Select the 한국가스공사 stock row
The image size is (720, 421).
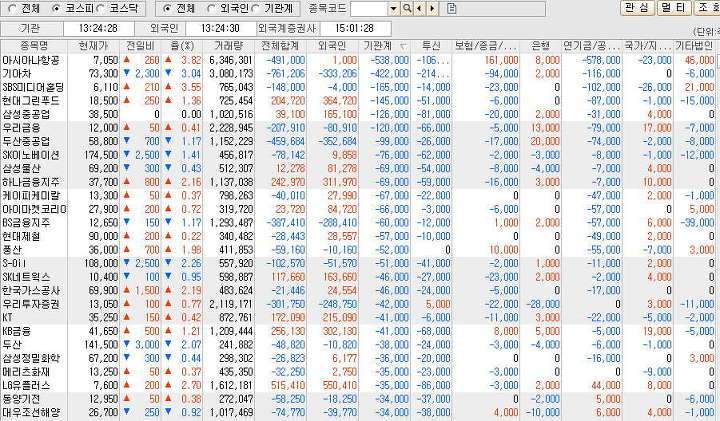coord(357,290)
